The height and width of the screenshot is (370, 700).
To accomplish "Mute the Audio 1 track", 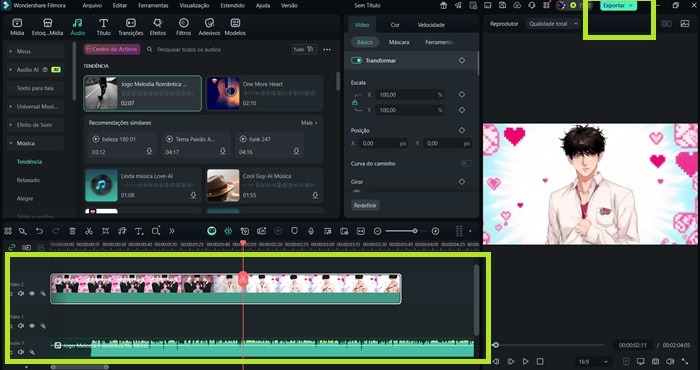I will [x=21, y=352].
